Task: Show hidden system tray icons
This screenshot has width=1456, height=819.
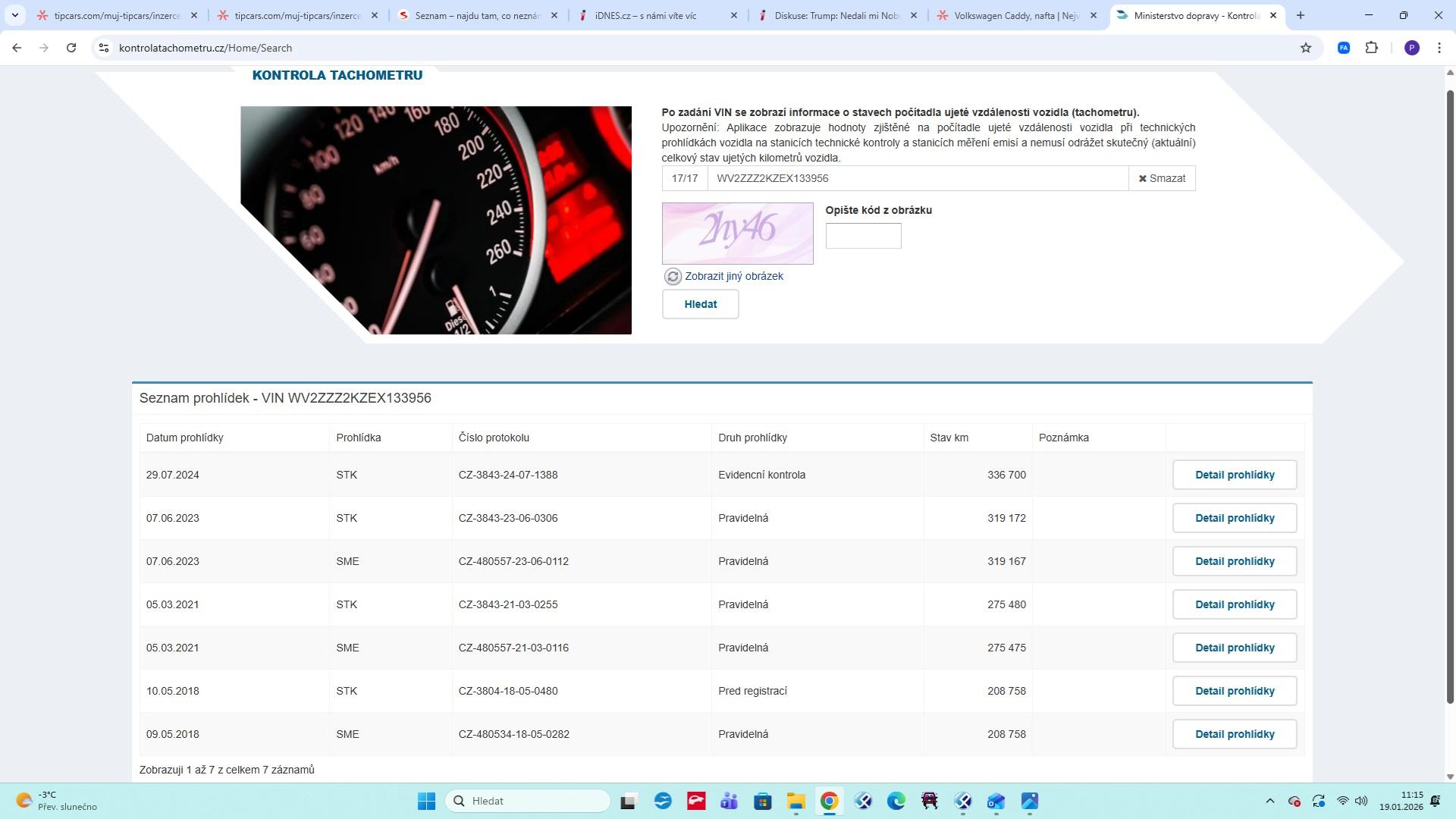Action: tap(1269, 802)
